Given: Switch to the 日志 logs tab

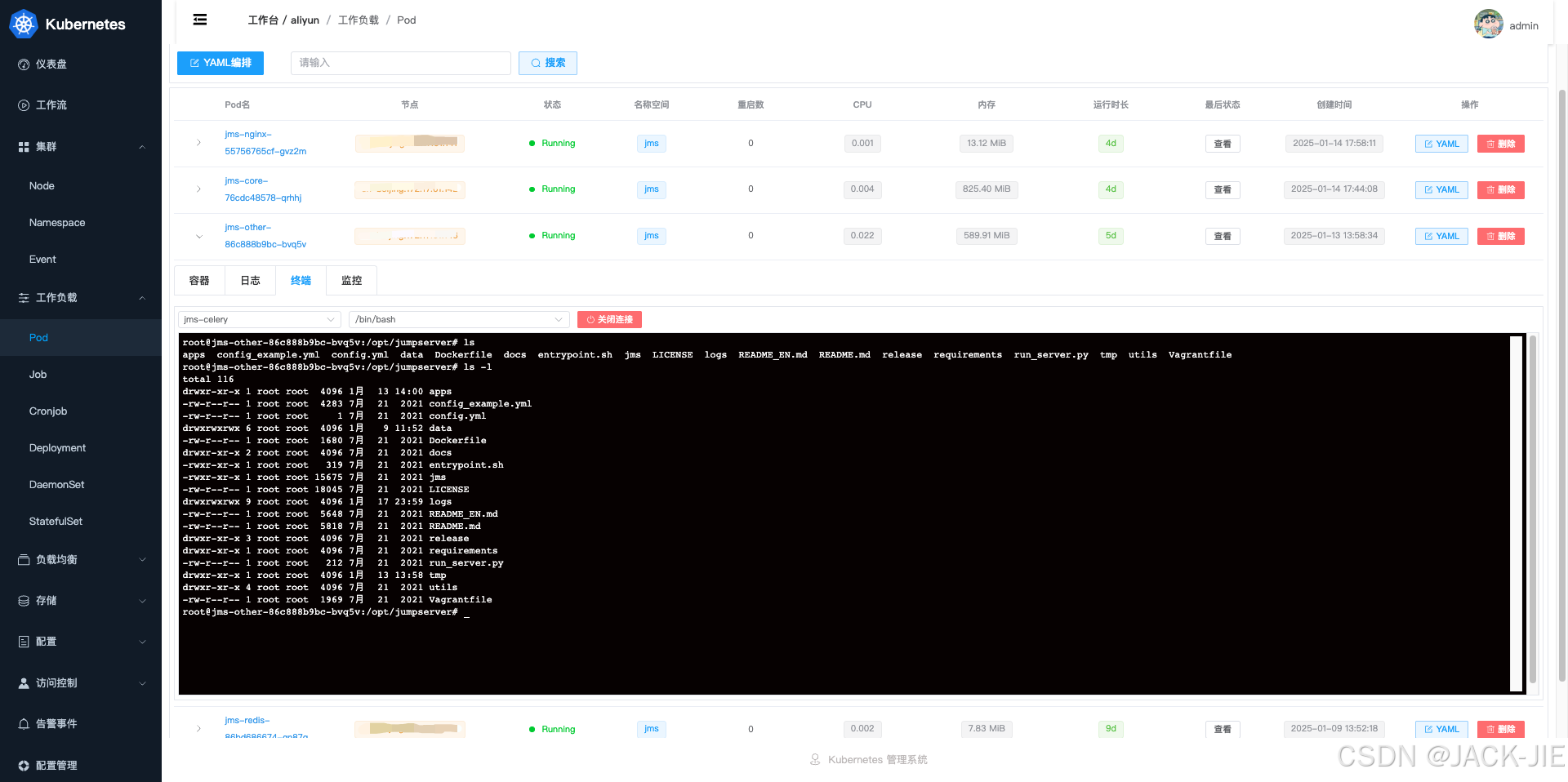Looking at the screenshot, I should 250,280.
